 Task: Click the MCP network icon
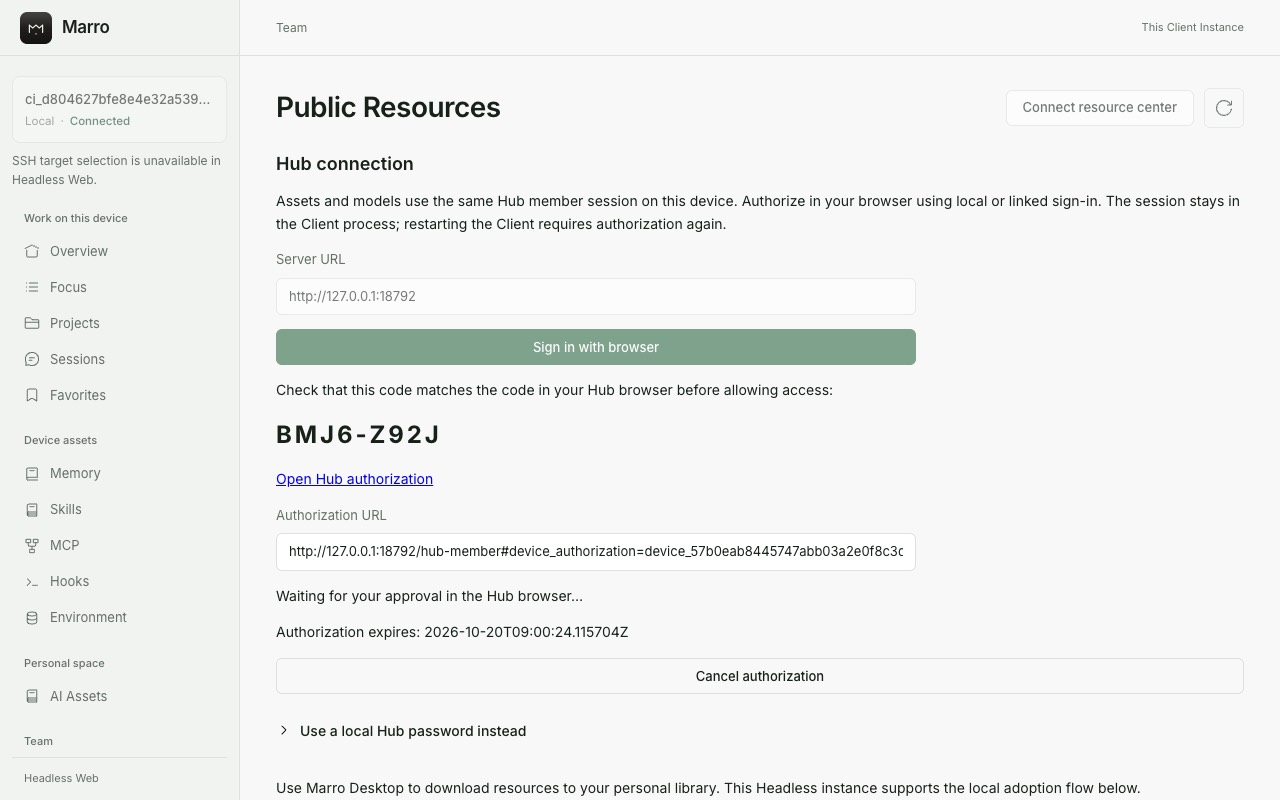[32, 545]
